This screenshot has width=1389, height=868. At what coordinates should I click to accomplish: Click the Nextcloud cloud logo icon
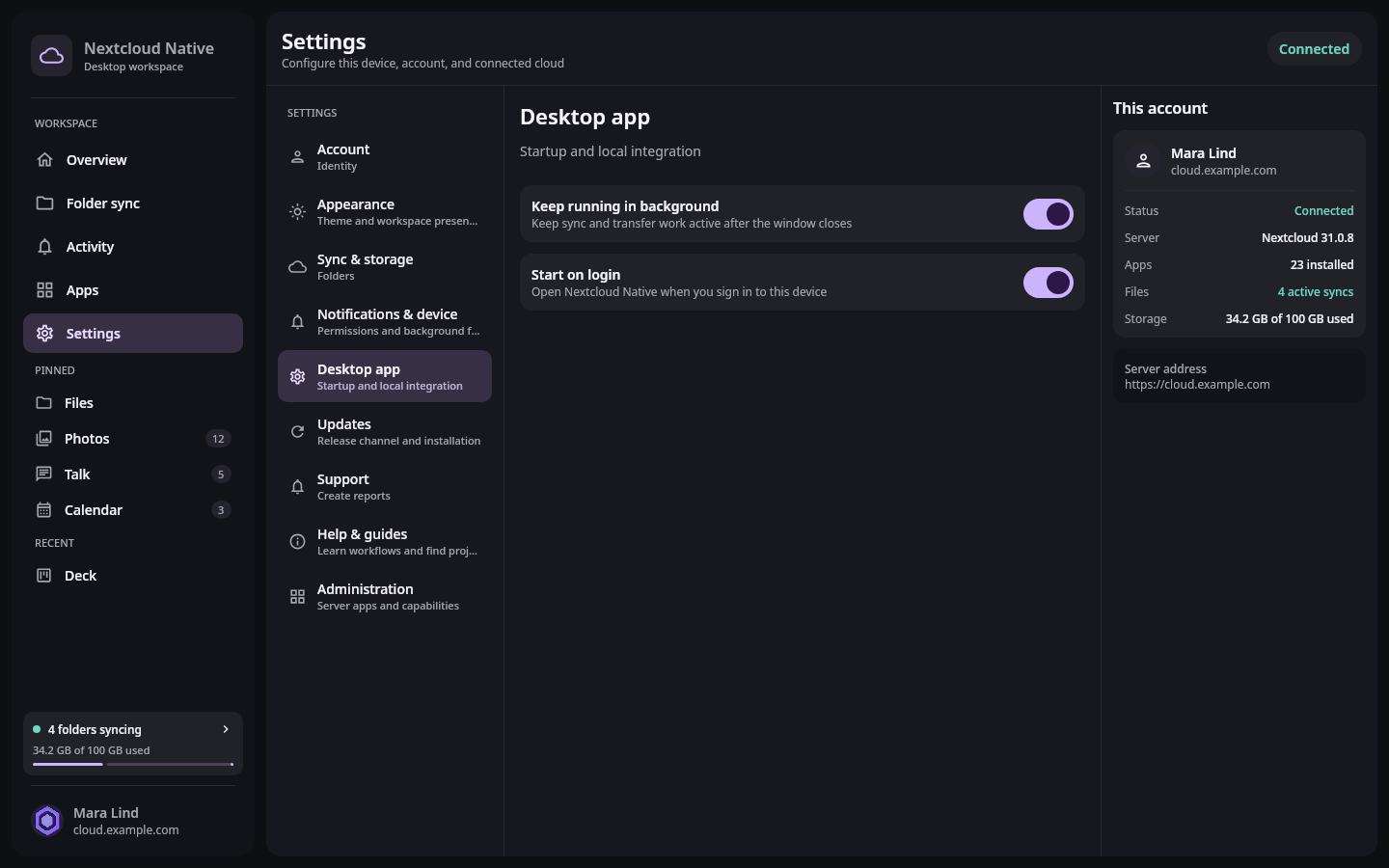pyautogui.click(x=51, y=56)
